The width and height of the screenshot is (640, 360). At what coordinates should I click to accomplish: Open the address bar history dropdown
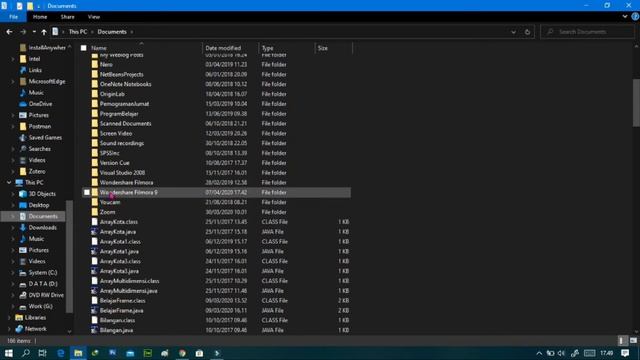(x=513, y=32)
